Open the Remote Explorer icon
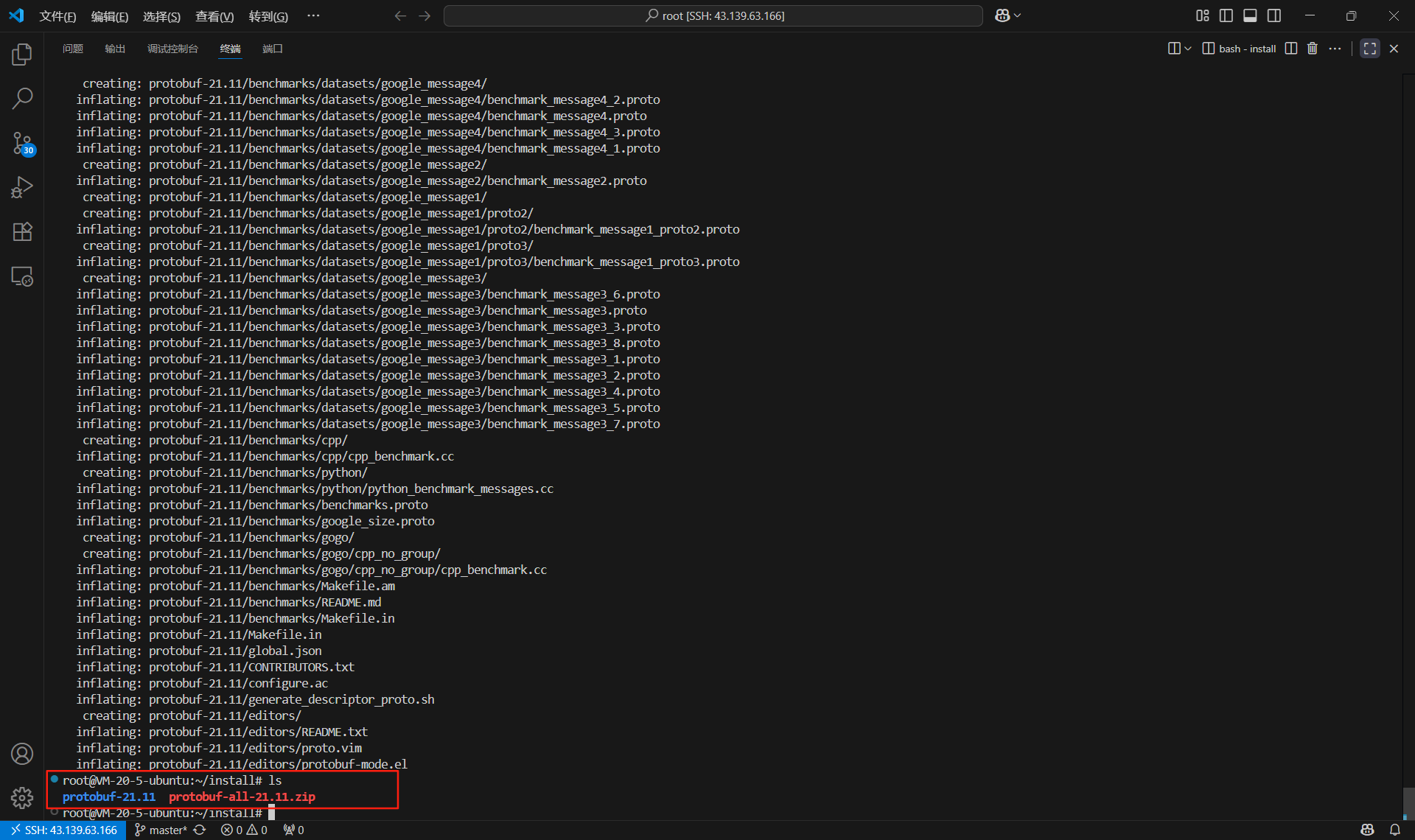This screenshot has height=840, width=1415. click(22, 276)
